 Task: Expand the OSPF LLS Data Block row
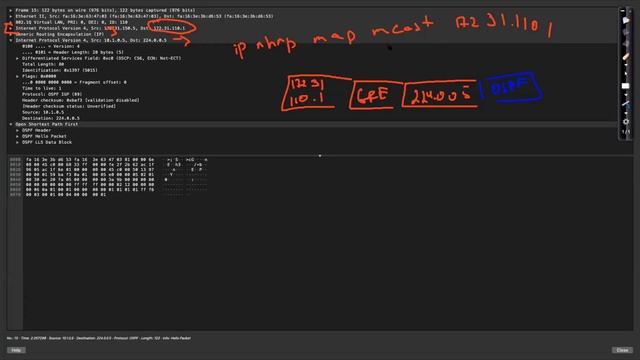coord(18,142)
